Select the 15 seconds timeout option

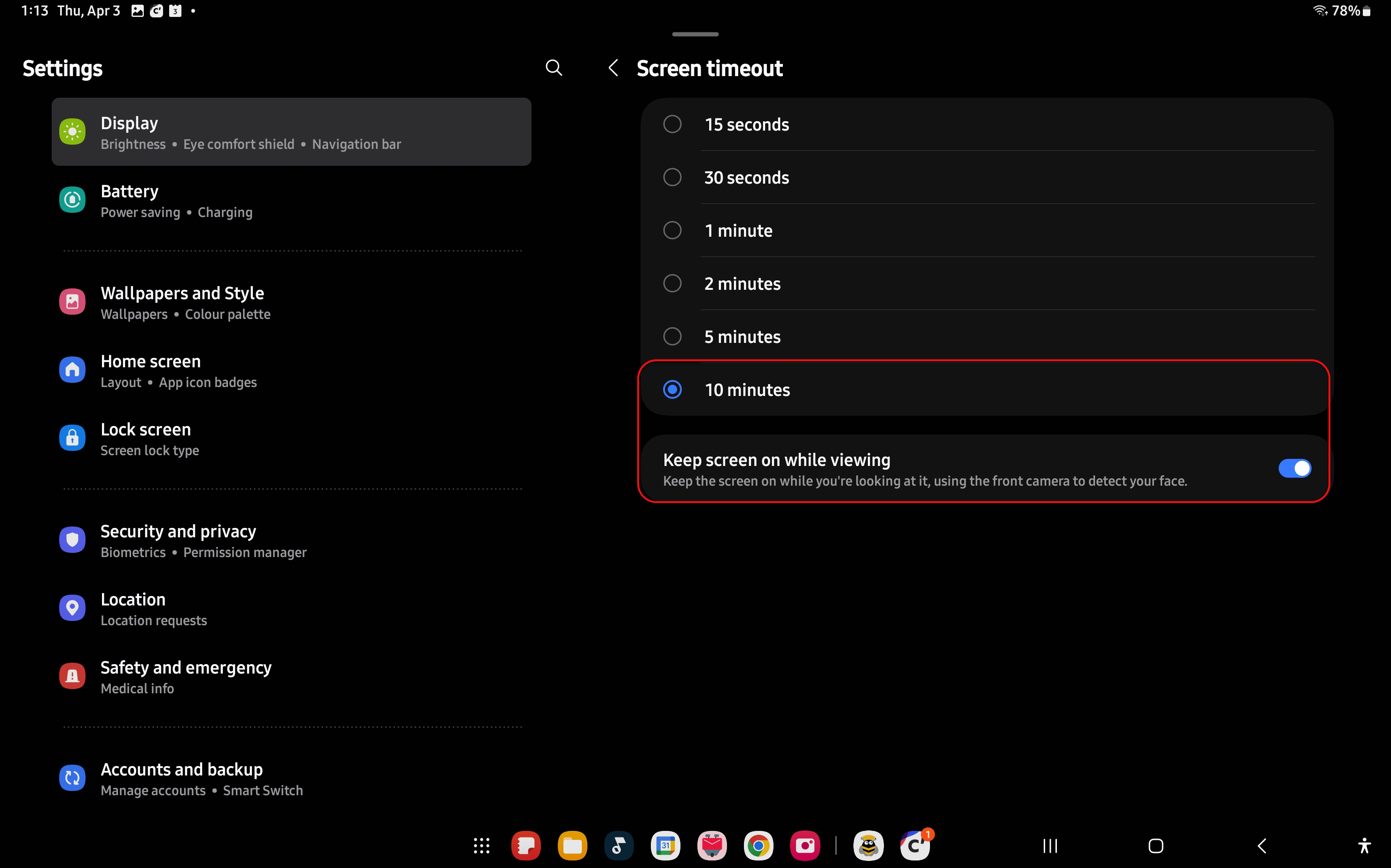tap(672, 124)
